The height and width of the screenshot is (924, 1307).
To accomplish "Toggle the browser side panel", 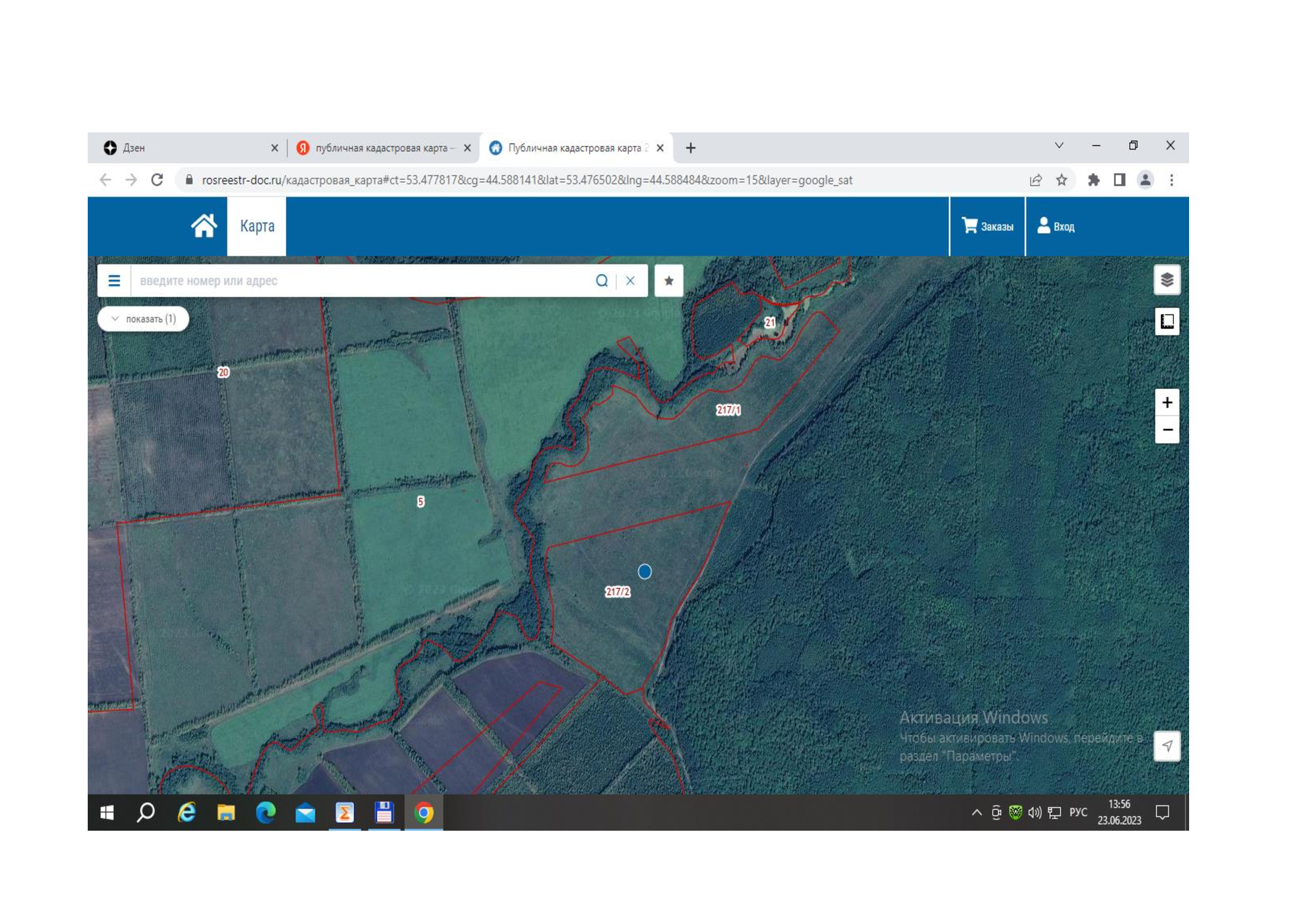I will click(x=1119, y=180).
